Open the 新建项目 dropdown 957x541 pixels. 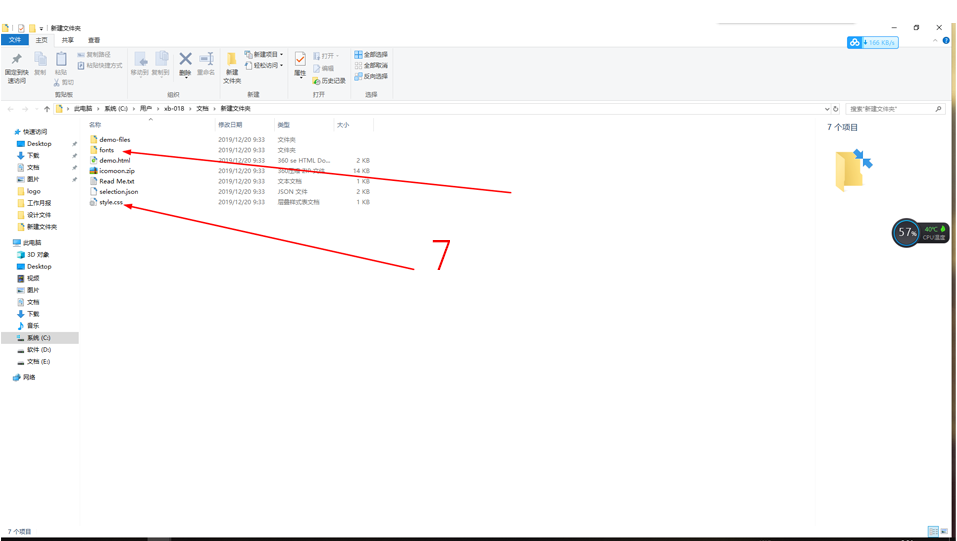pos(264,54)
